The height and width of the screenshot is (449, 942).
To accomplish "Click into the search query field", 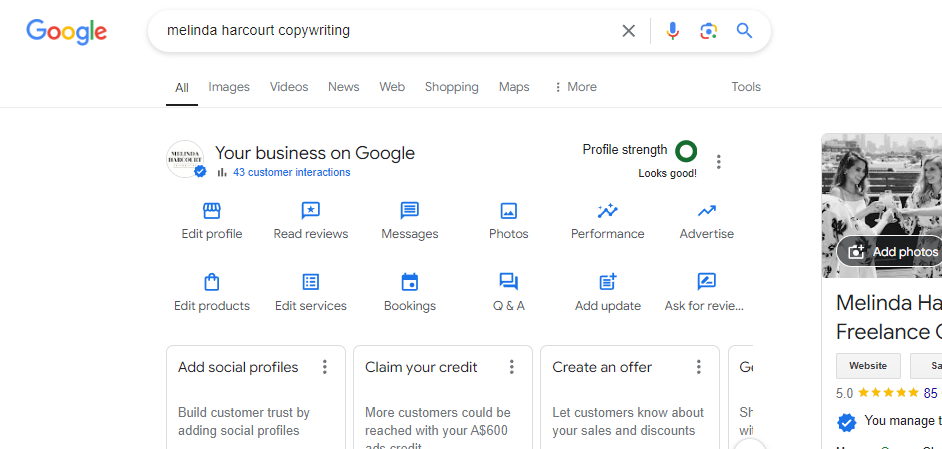I will click(x=384, y=31).
